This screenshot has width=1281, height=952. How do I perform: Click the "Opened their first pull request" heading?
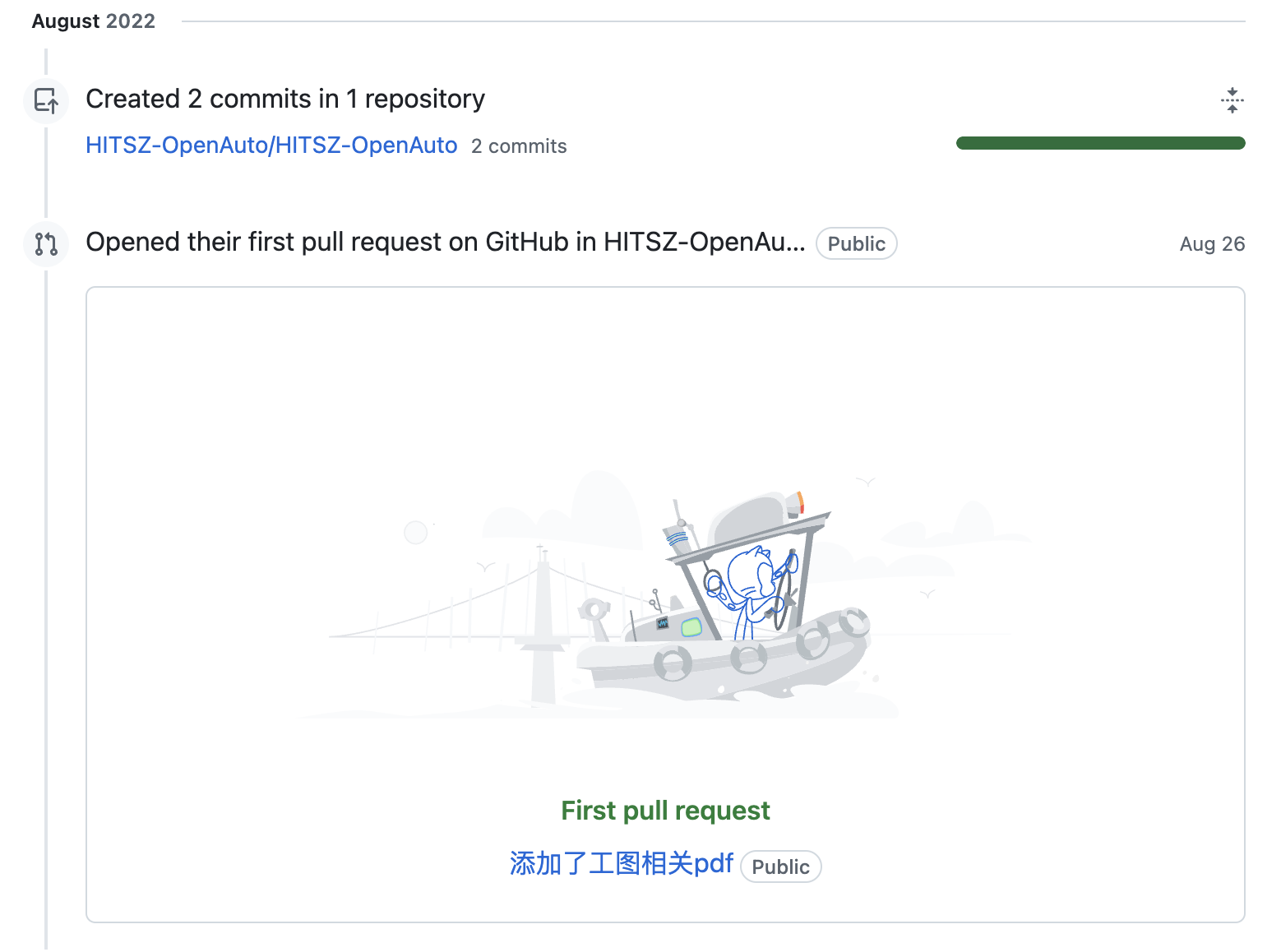click(x=445, y=243)
